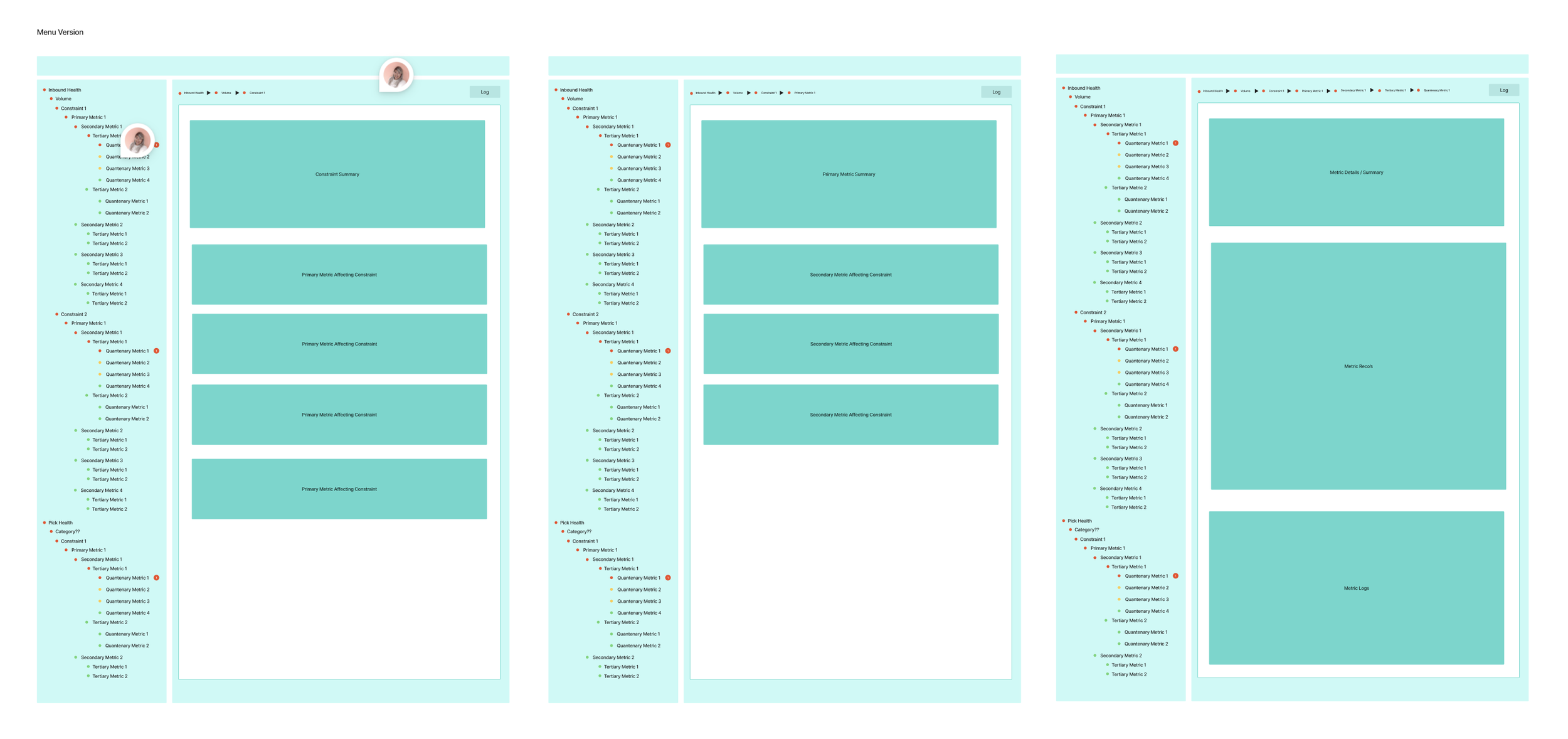Screen dimensions: 1568x739
Task: Click the breadcrumb arrow after Constraint 1 in right mockup
Action: click(x=1289, y=91)
